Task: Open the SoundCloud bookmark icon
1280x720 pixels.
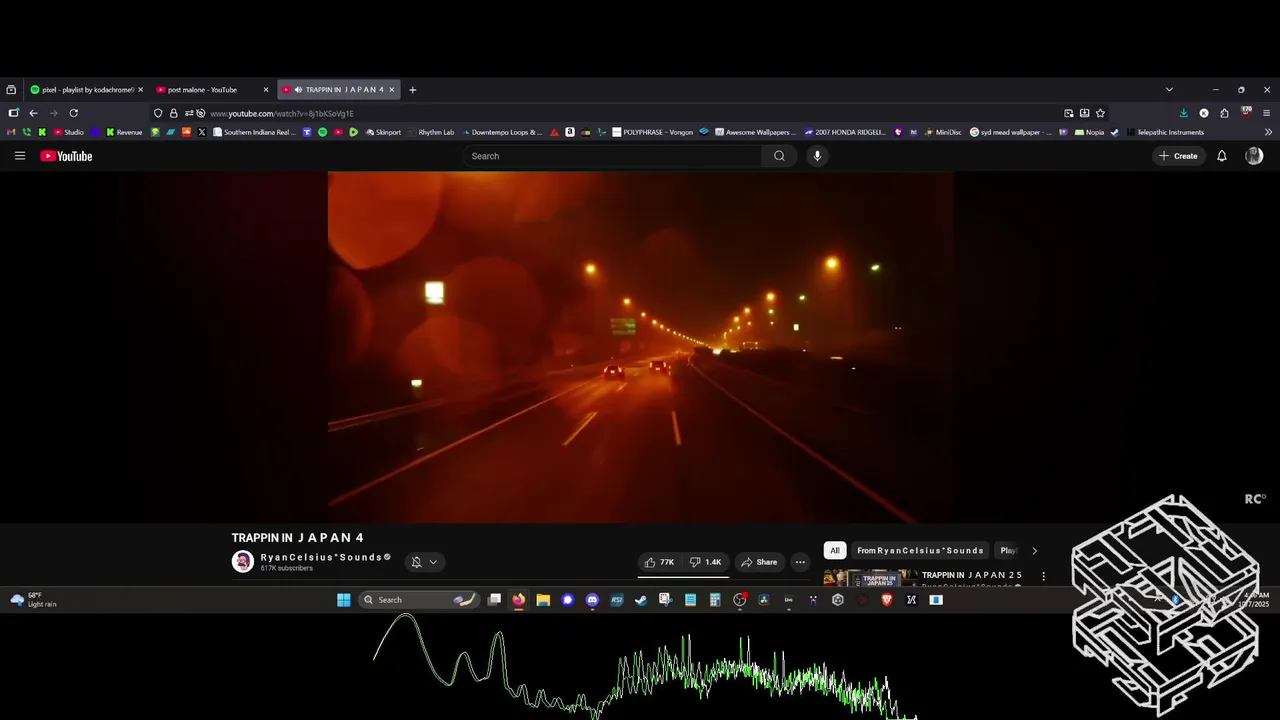Action: (x=186, y=132)
